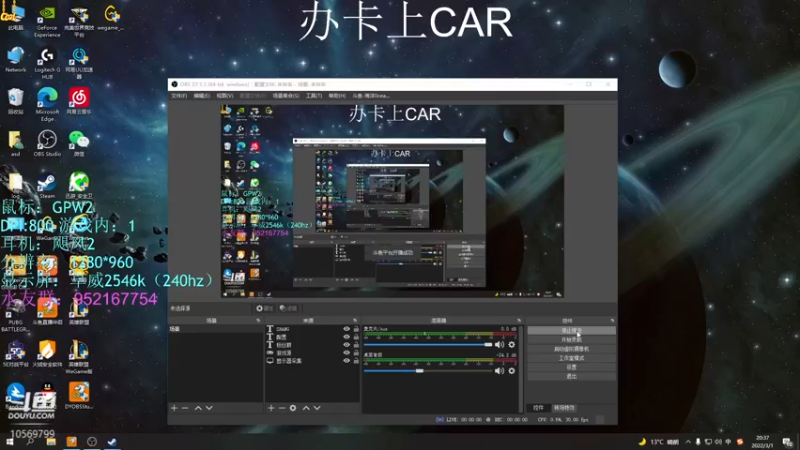Toggle the eye icon of the topmost text source
The image size is (800, 450).
pyautogui.click(x=346, y=329)
